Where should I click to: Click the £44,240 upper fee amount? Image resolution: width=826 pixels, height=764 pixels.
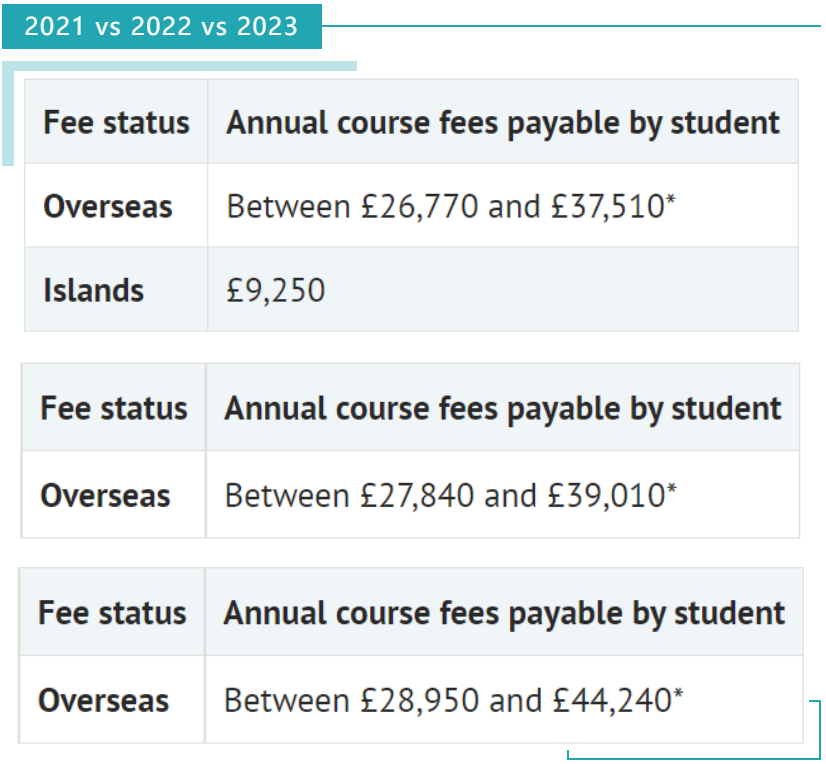611,700
